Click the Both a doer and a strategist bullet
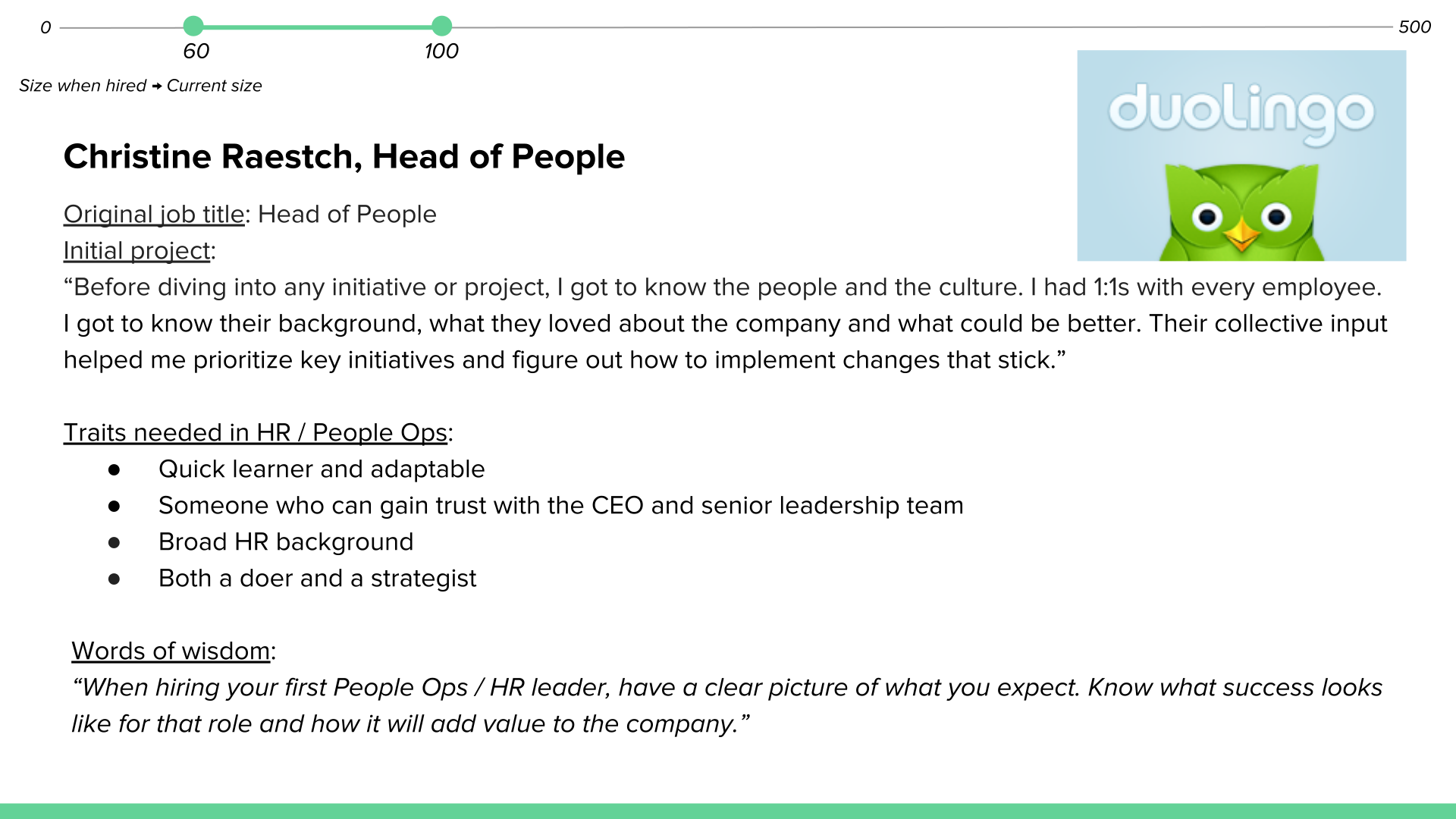This screenshot has width=1456, height=819. (x=317, y=578)
